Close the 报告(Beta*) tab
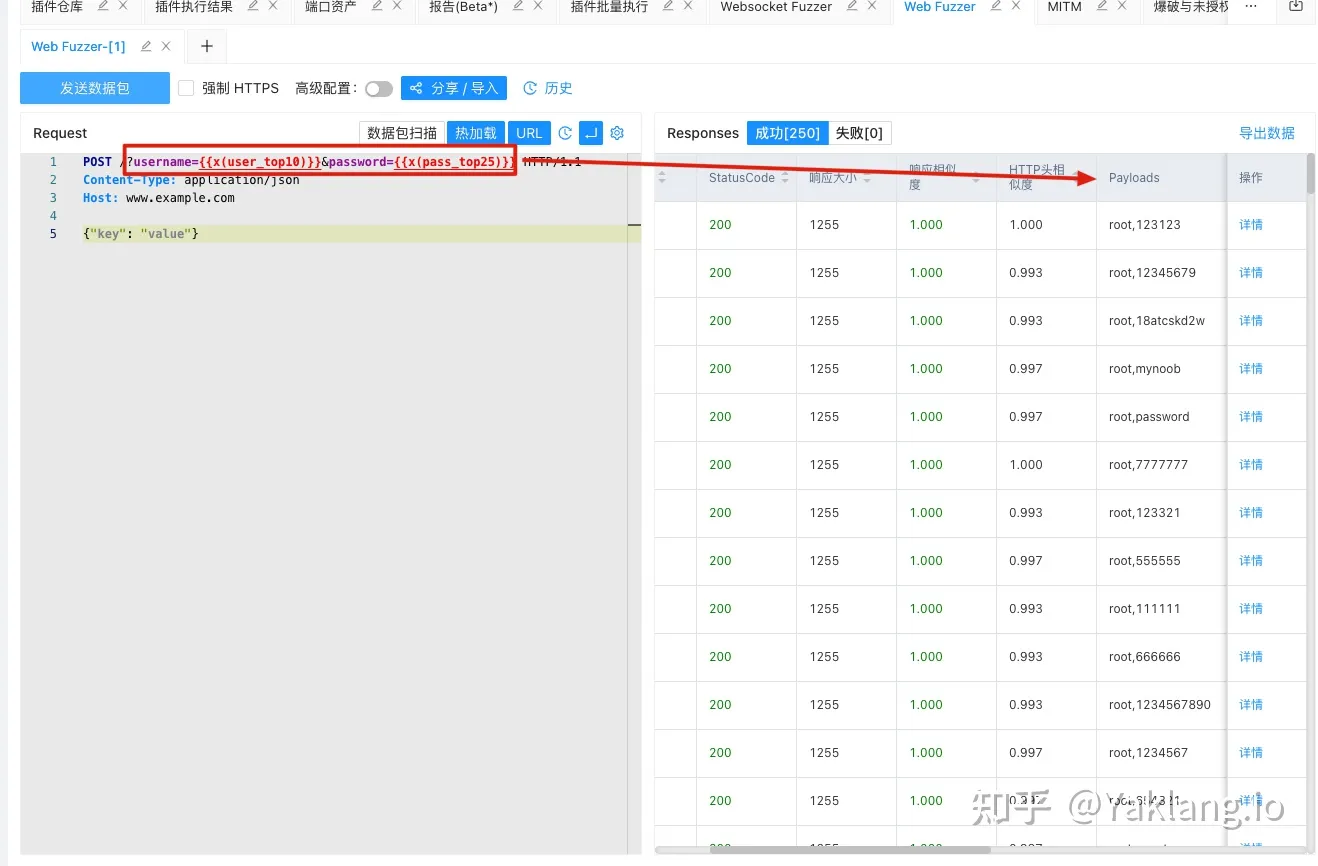The height and width of the screenshot is (866, 1318). (538, 6)
